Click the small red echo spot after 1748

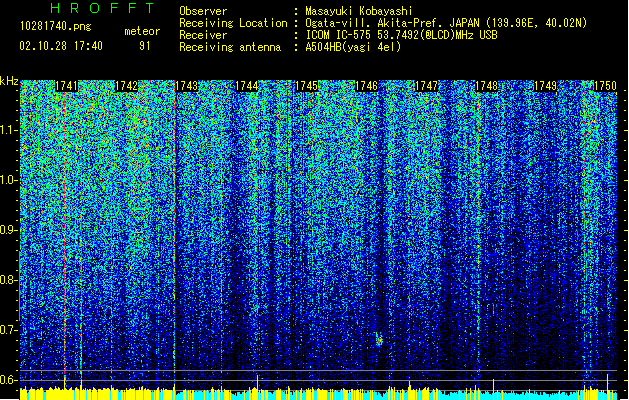(493, 310)
